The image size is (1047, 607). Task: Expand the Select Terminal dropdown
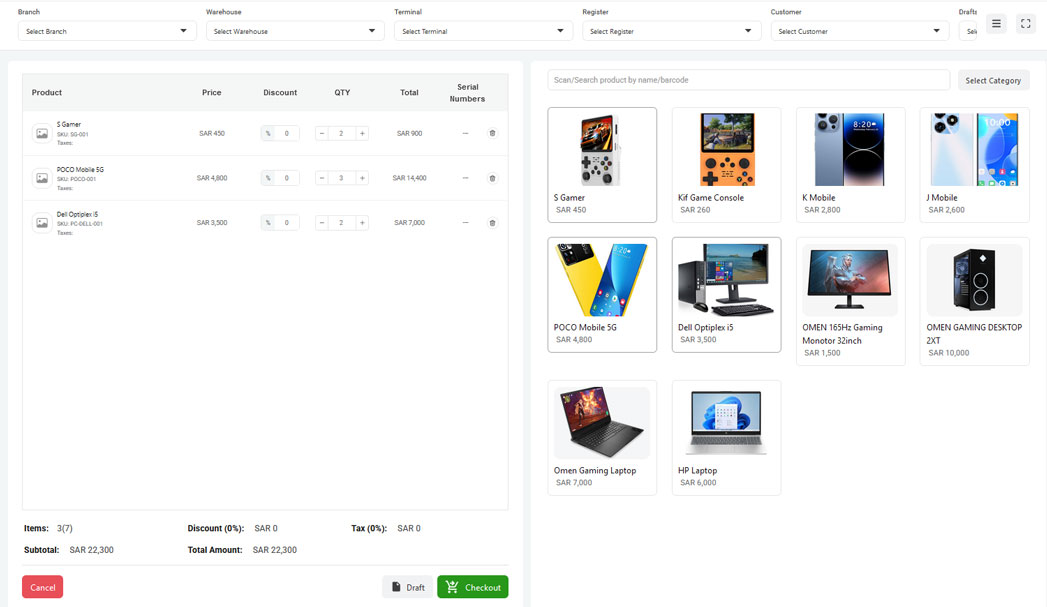pos(483,31)
